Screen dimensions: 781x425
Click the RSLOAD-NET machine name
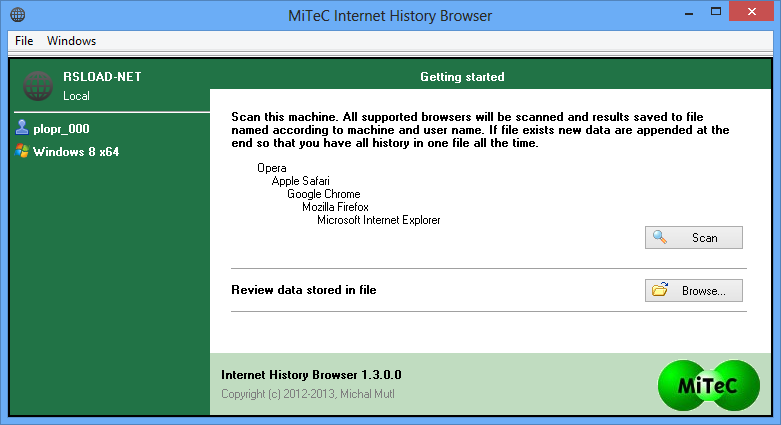point(102,77)
